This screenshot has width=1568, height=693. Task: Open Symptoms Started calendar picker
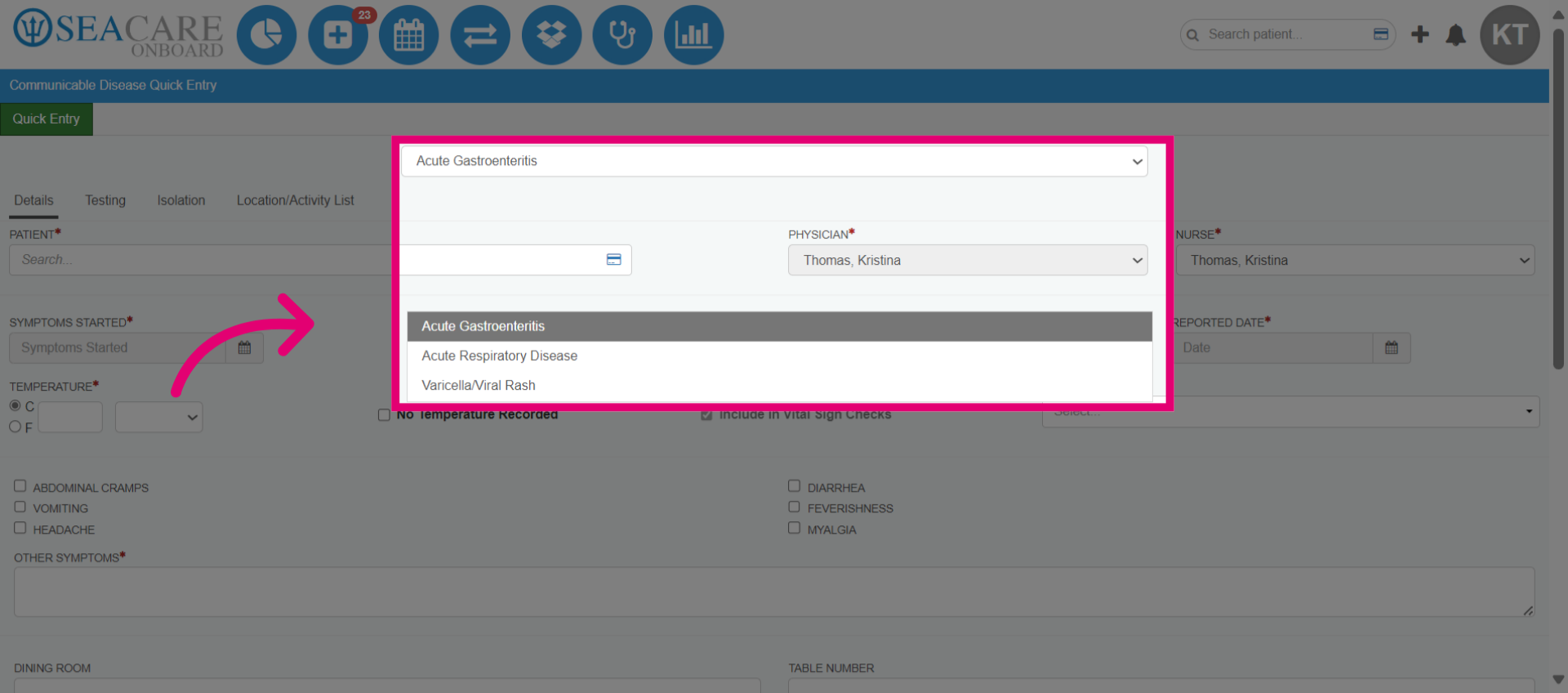pos(244,348)
